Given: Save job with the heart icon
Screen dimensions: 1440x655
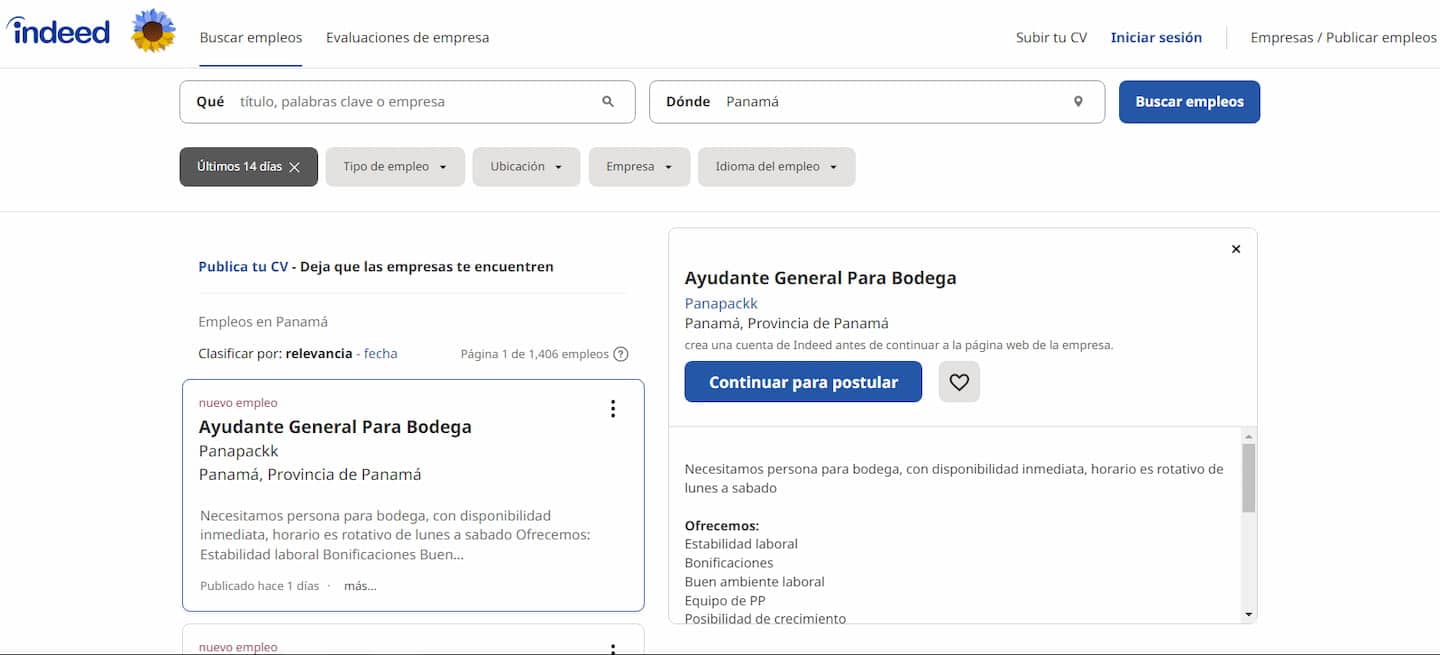Looking at the screenshot, I should coord(959,382).
